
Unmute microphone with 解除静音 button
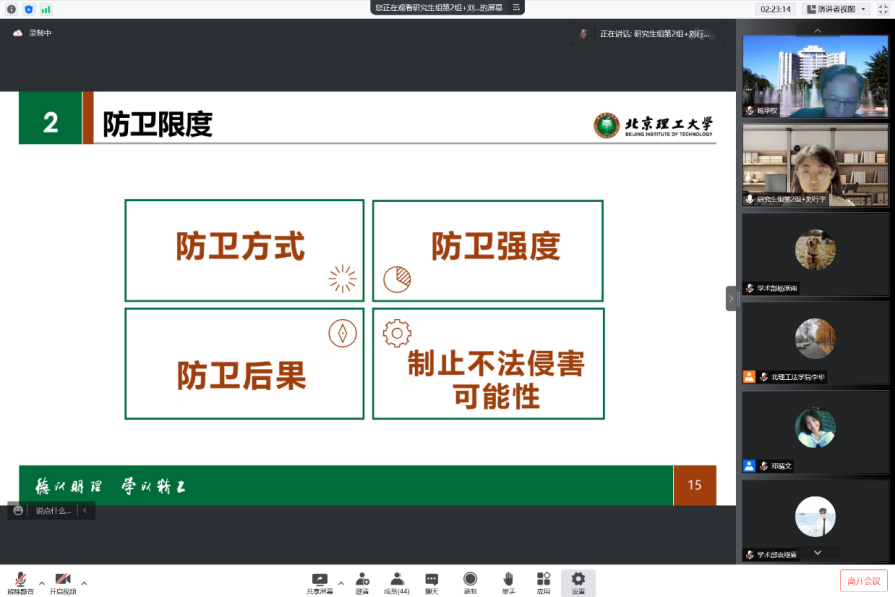click(20, 582)
